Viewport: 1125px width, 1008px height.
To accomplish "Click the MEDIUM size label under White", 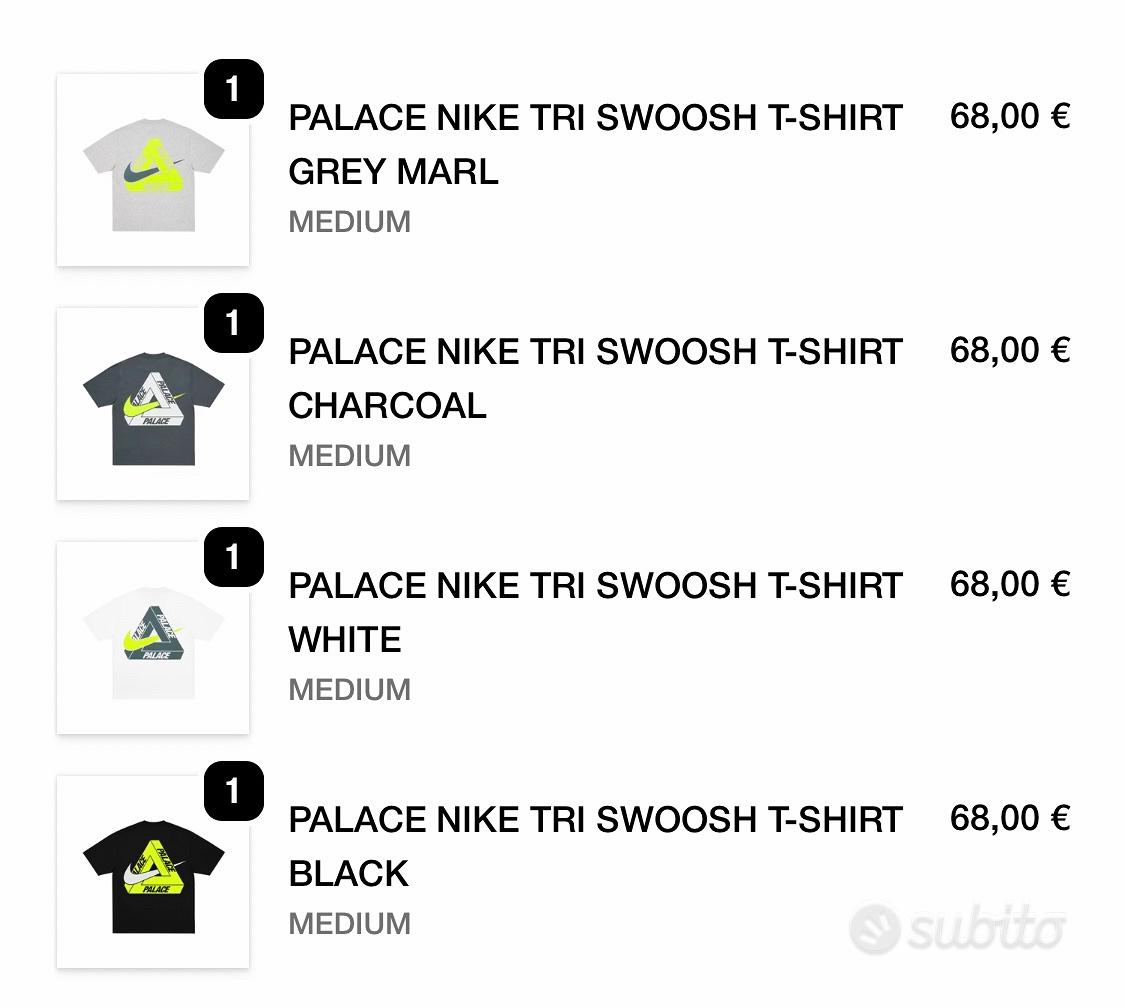I will [349, 690].
